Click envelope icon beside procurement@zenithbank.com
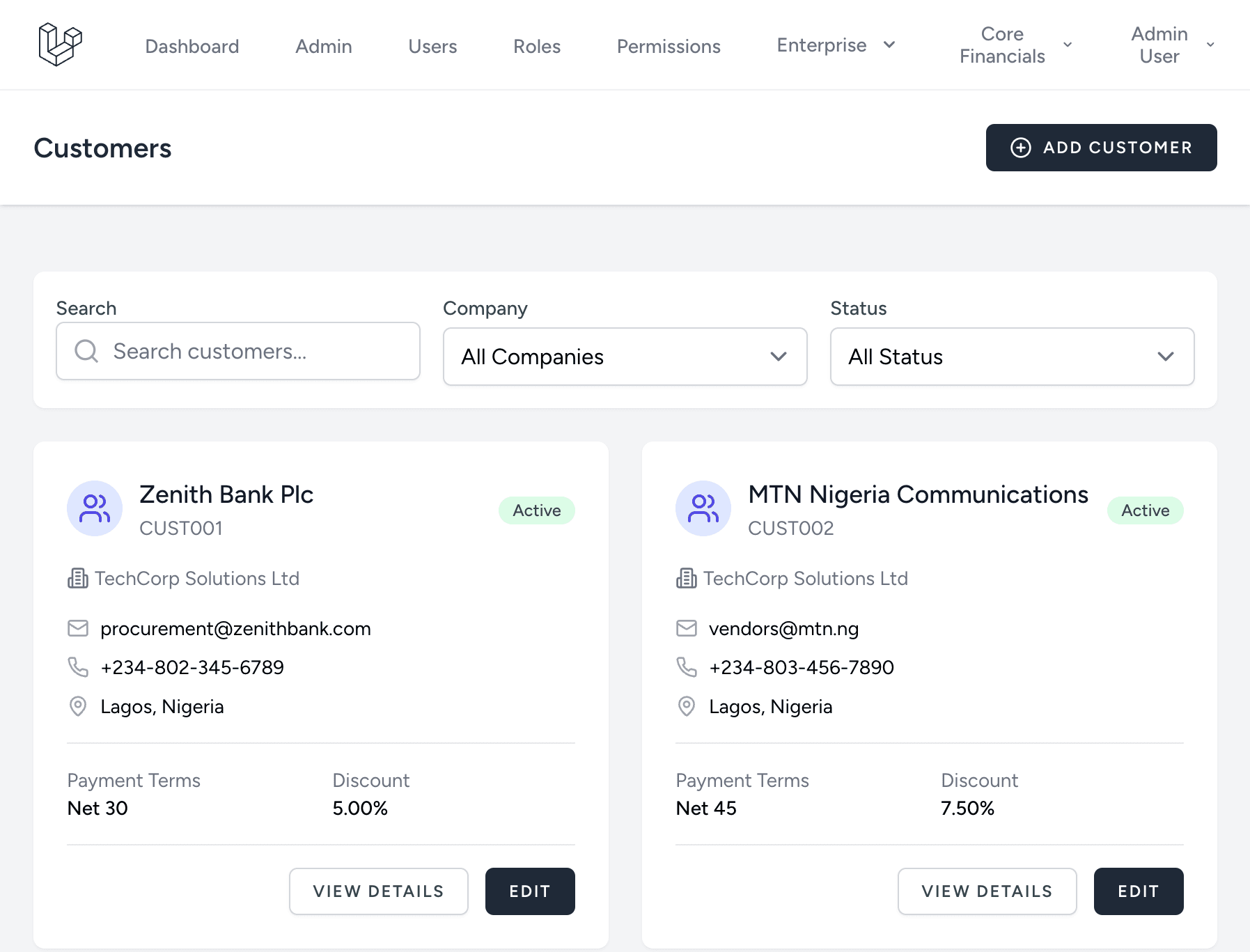 click(x=78, y=628)
